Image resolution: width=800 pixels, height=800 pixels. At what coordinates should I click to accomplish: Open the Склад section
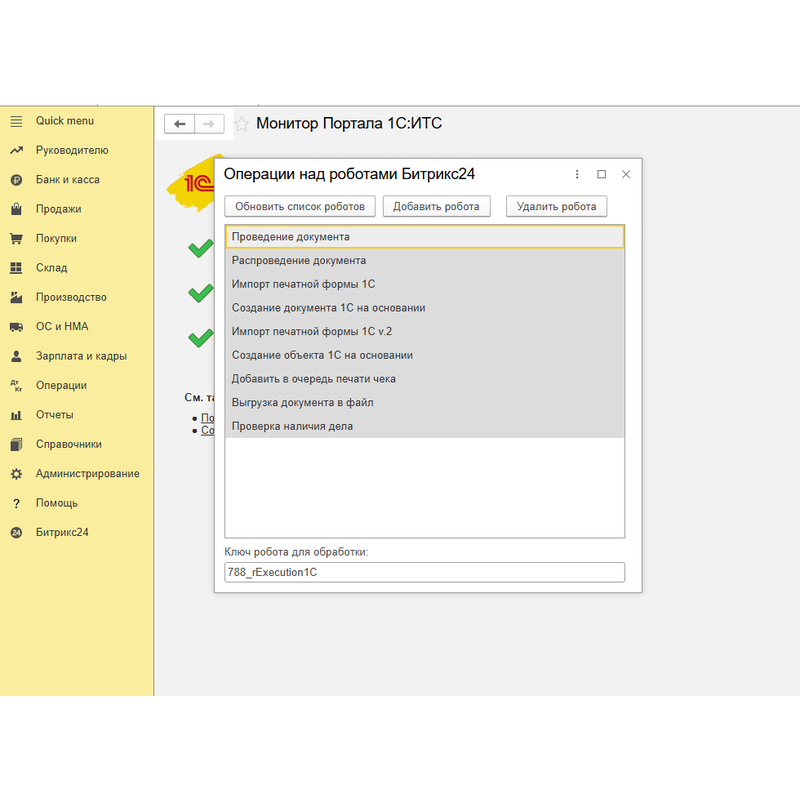tap(52, 268)
